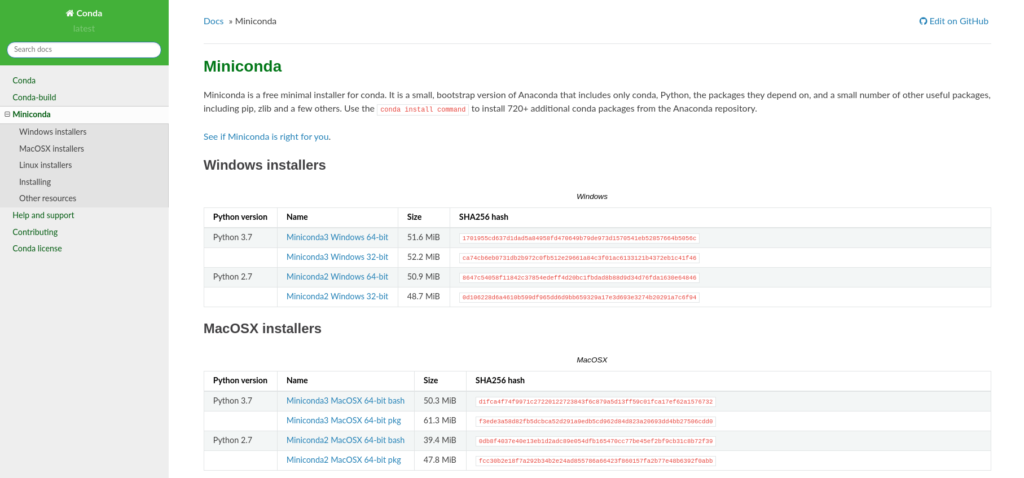Download Miniconda2 Windows 32-bit
1024x478 pixels.
point(337,296)
